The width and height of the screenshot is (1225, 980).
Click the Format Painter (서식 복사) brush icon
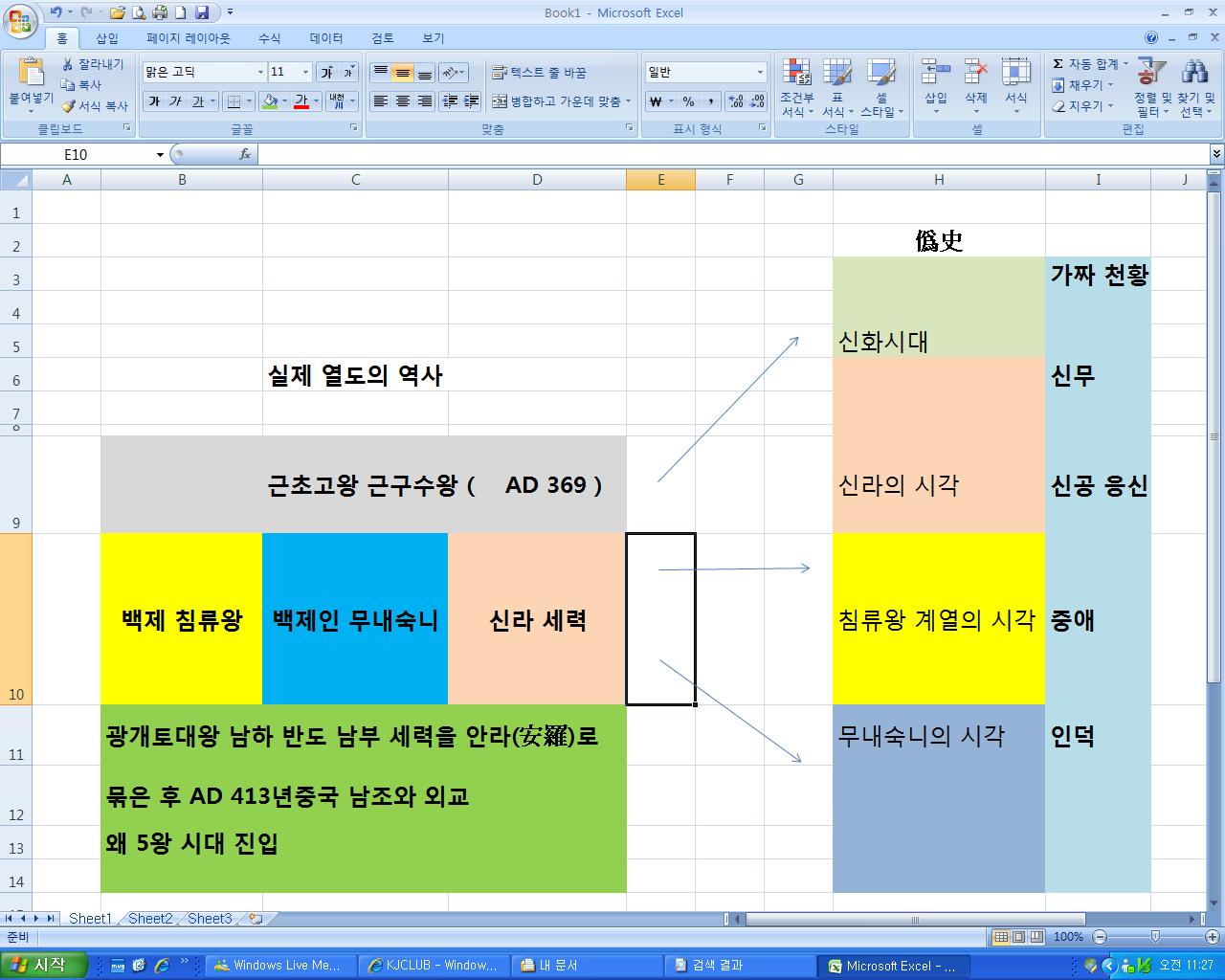click(x=69, y=106)
